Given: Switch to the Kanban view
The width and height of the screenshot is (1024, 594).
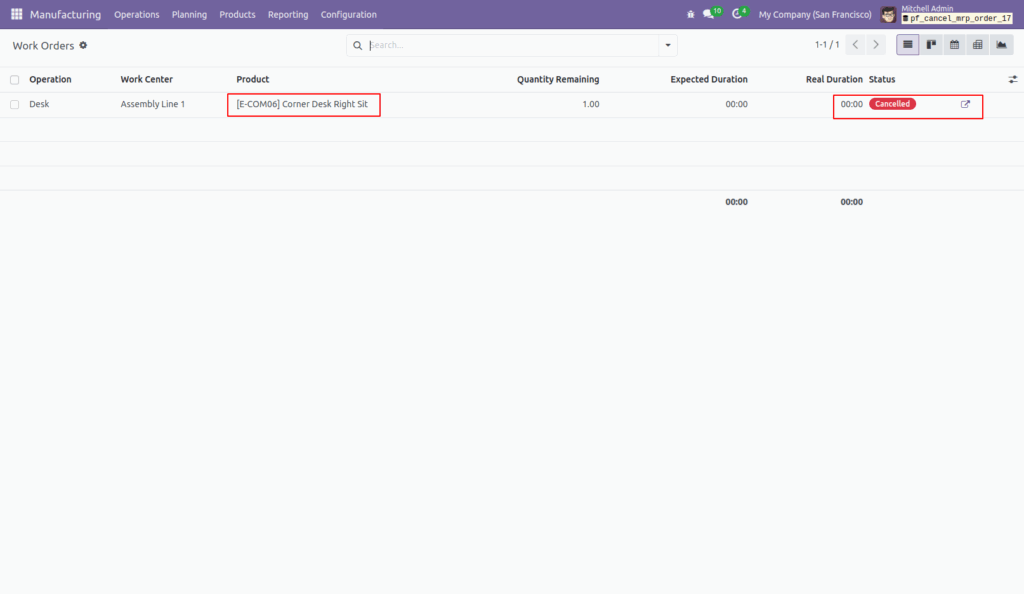Looking at the screenshot, I should coord(930,44).
